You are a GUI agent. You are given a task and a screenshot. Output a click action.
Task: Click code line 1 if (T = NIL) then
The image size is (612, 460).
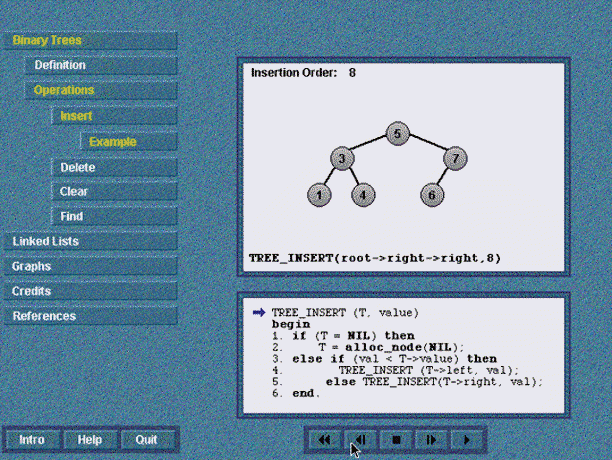click(343, 336)
